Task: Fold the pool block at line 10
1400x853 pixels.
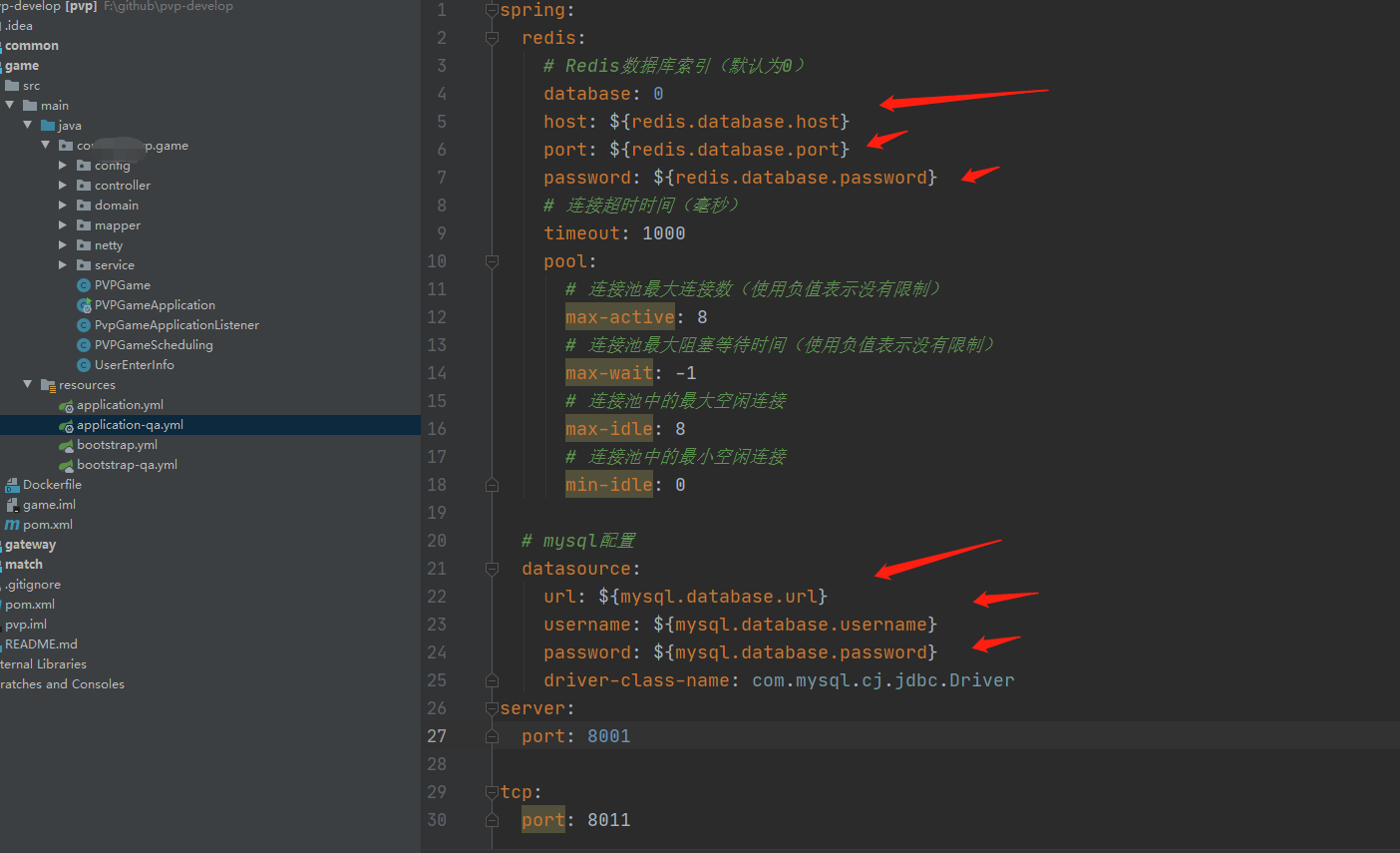Action: (x=492, y=261)
